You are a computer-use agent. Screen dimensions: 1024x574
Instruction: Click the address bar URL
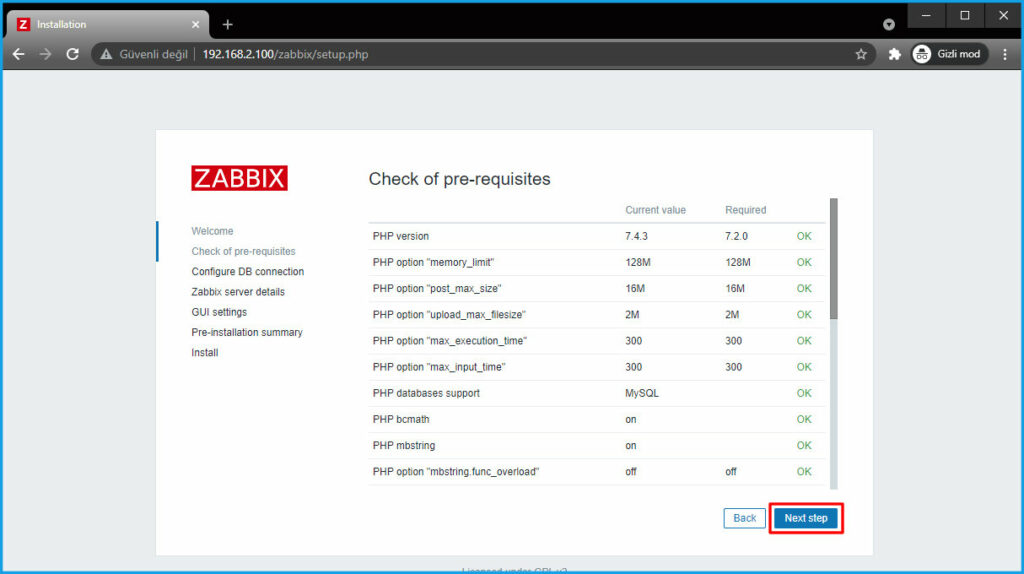[x=285, y=54]
